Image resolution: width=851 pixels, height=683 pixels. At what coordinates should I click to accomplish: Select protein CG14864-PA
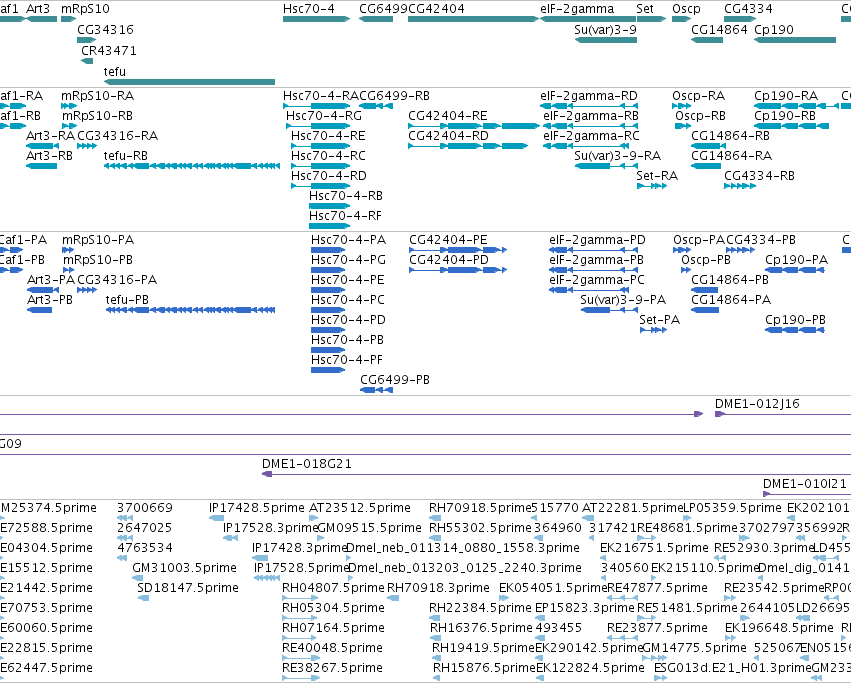tap(705, 309)
